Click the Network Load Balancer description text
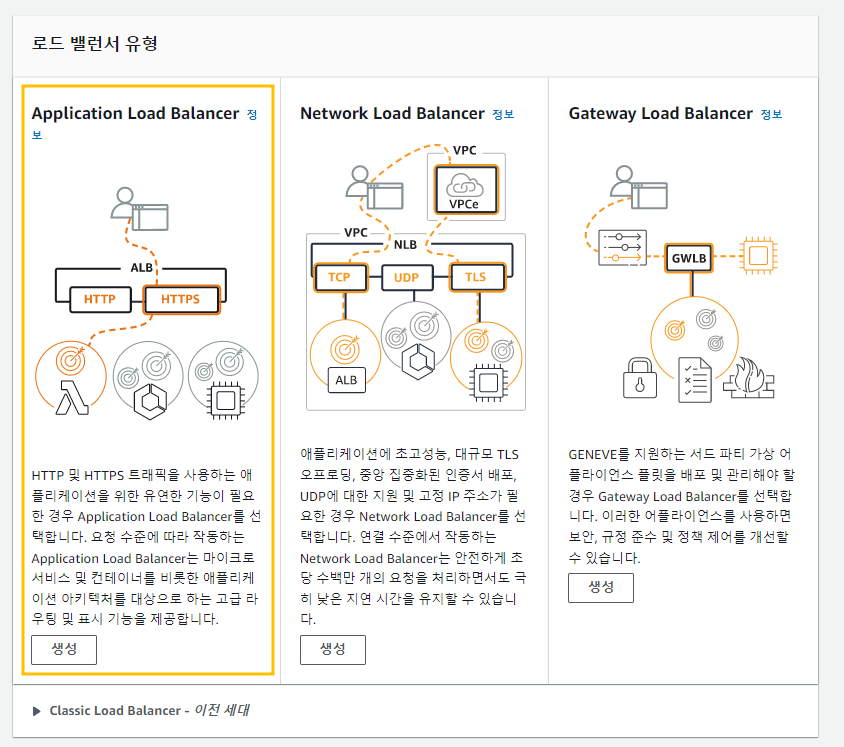844x747 pixels. pos(413,537)
